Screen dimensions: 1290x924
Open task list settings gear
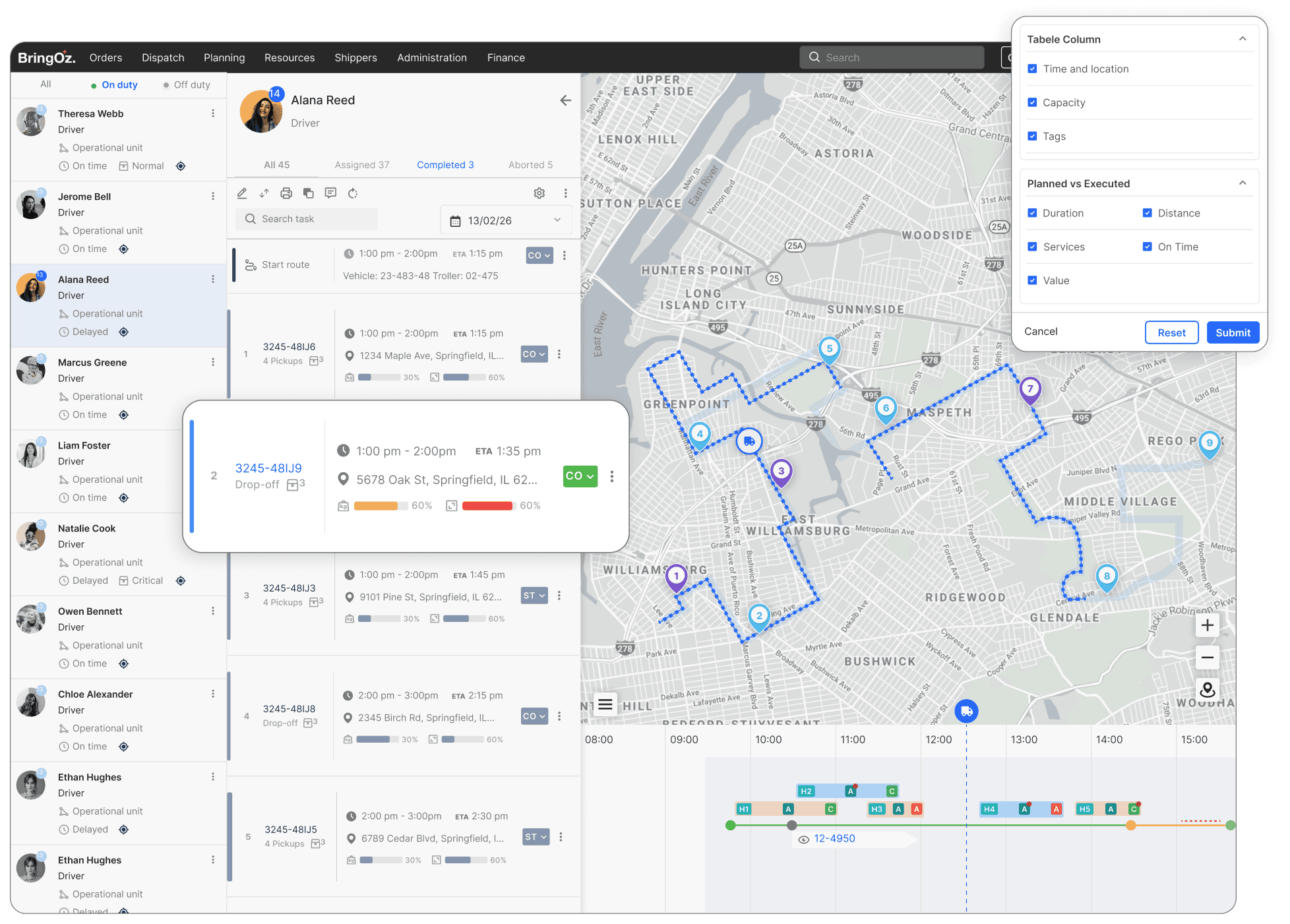pos(539,193)
